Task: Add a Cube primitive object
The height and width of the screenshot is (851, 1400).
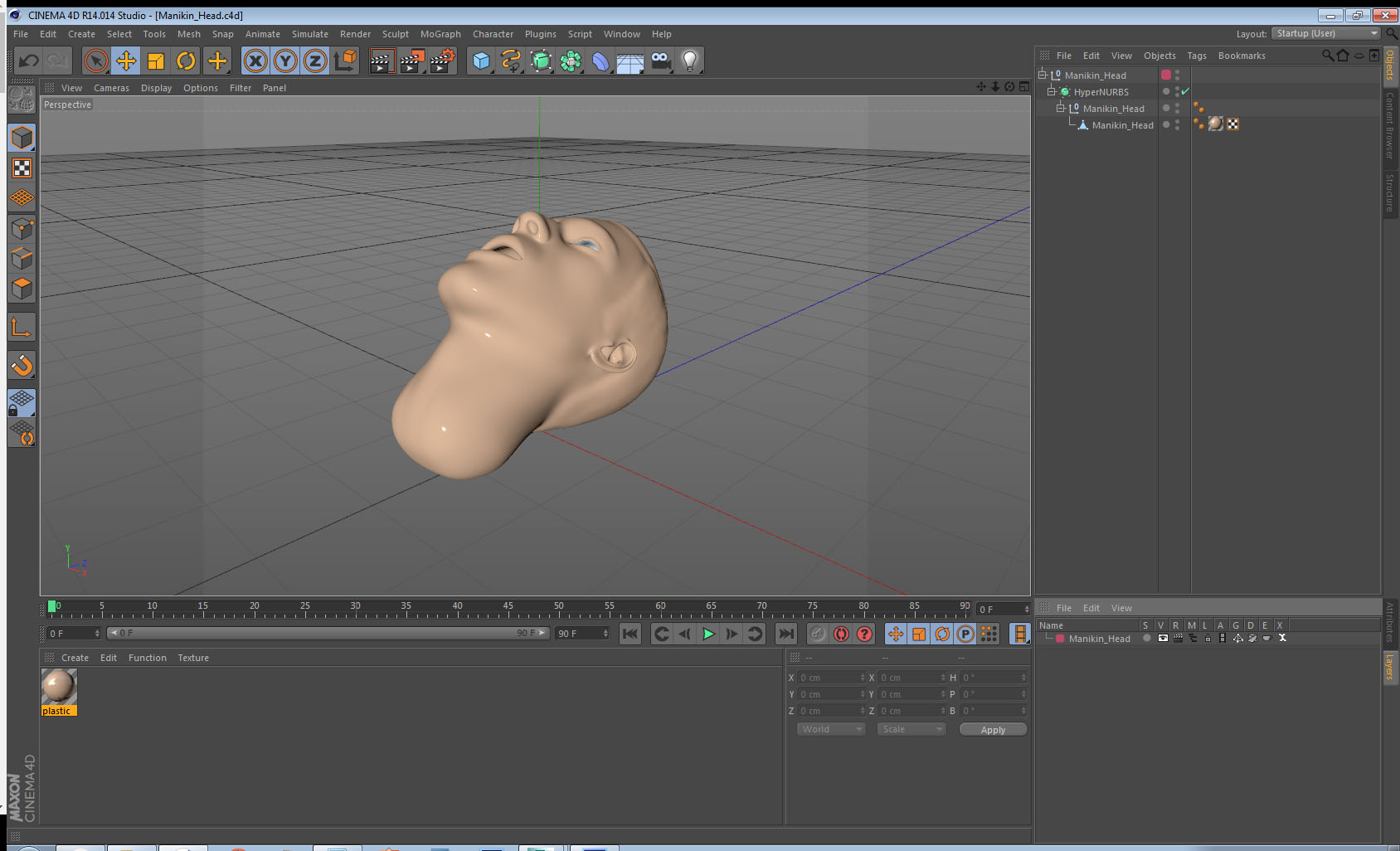Action: click(481, 61)
